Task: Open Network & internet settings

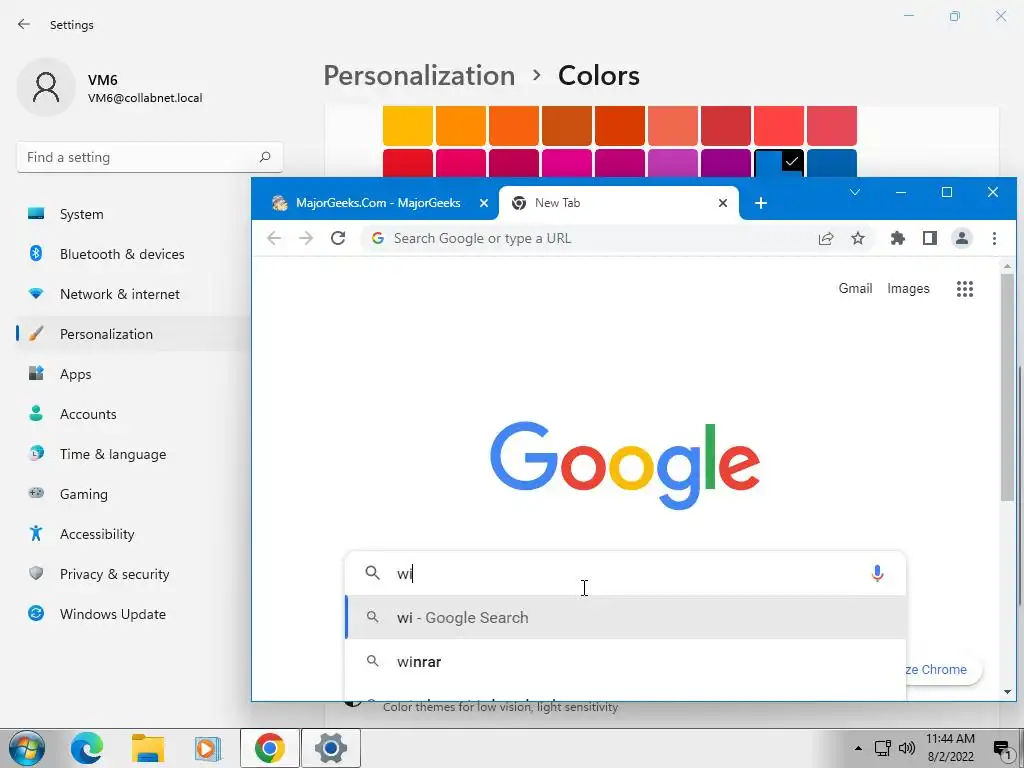Action: (133, 294)
